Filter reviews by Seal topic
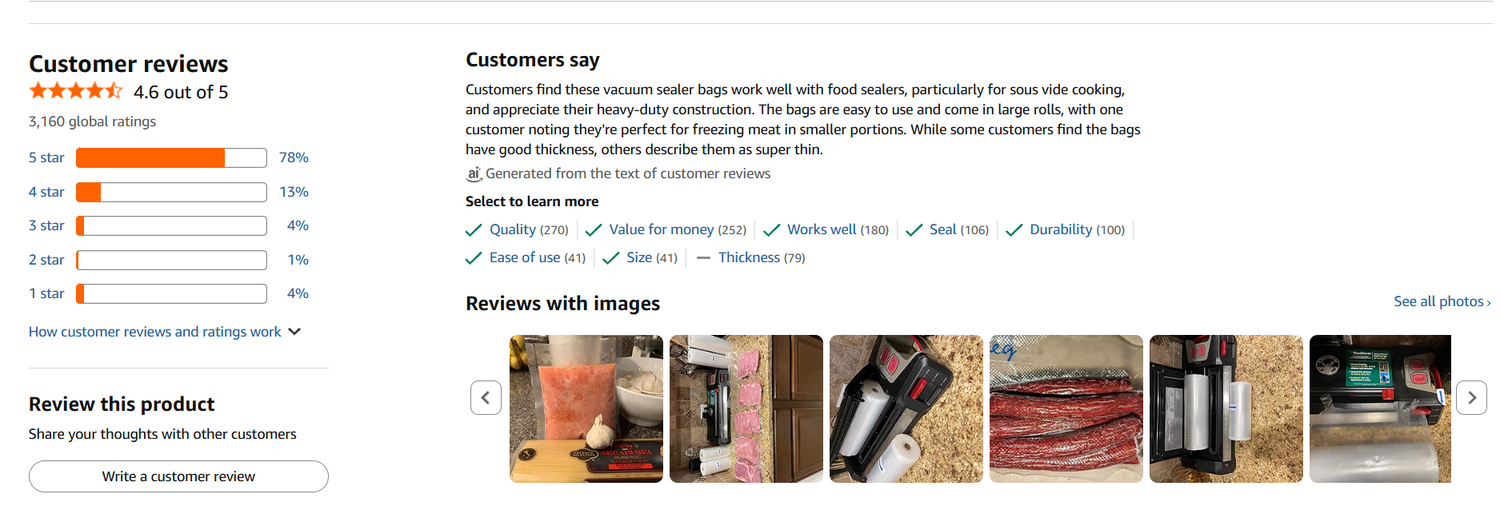The width and height of the screenshot is (1500, 510). 942,230
